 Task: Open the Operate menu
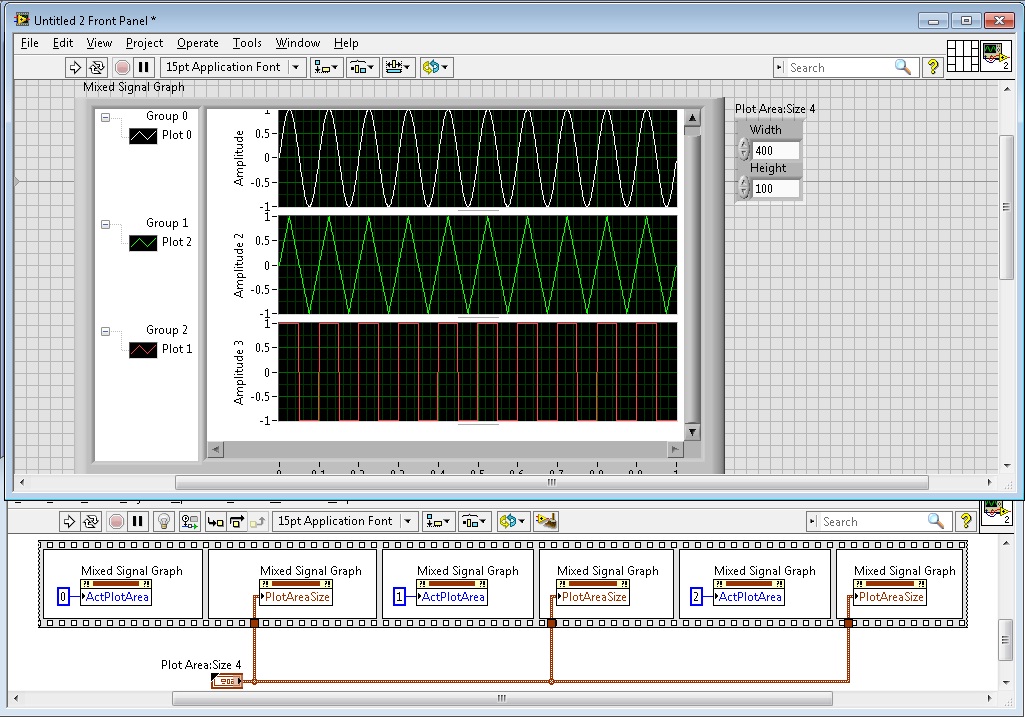coord(197,43)
